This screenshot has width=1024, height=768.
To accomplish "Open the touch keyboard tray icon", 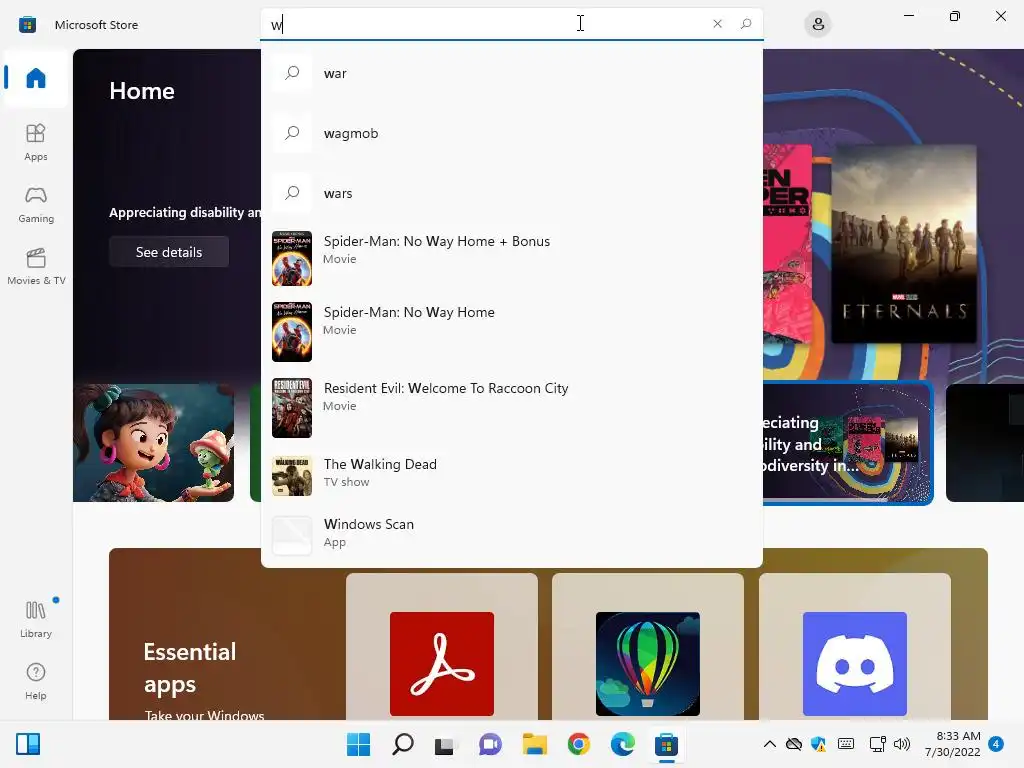I will click(846, 744).
